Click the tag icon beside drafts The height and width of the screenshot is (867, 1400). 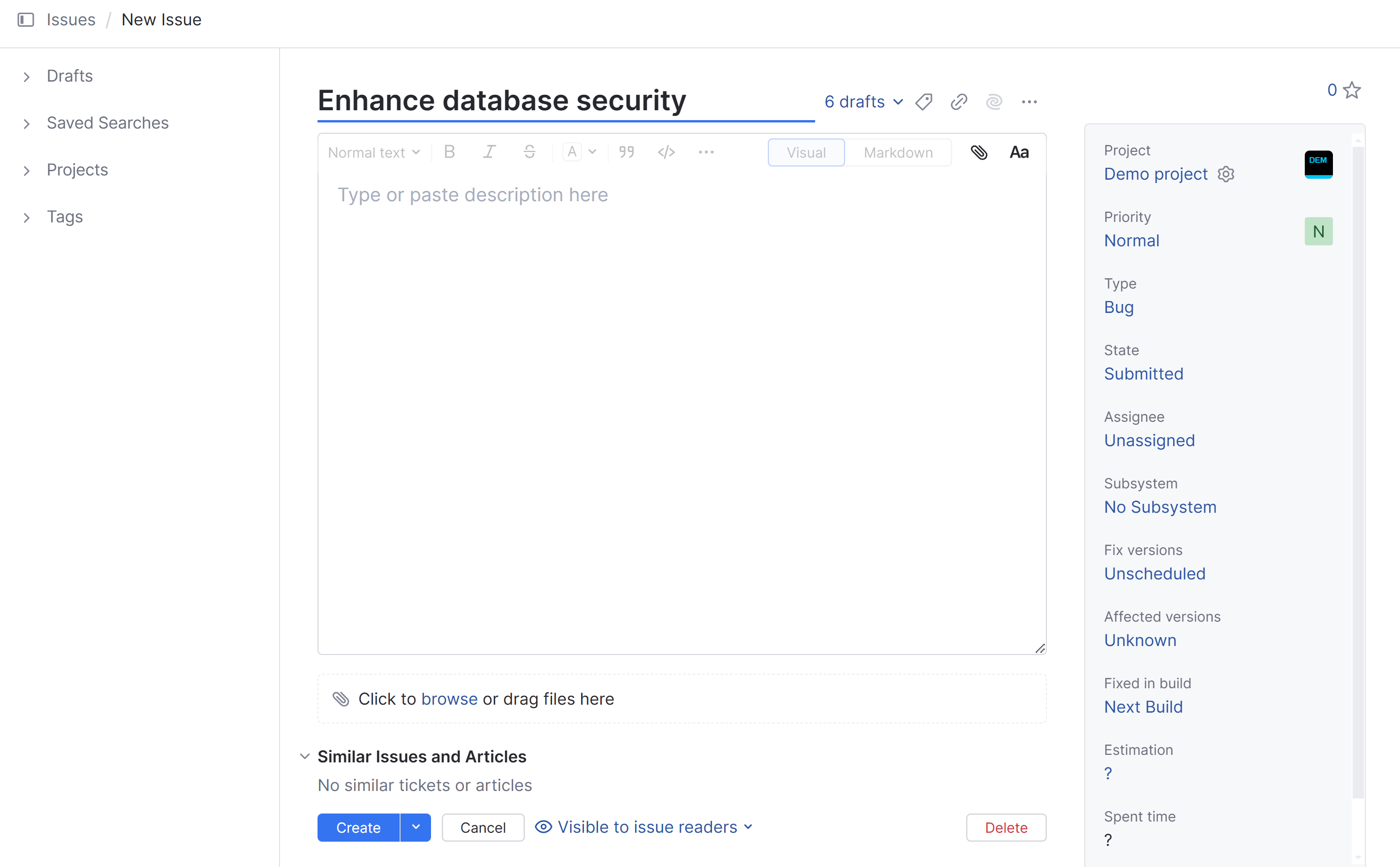click(x=924, y=102)
